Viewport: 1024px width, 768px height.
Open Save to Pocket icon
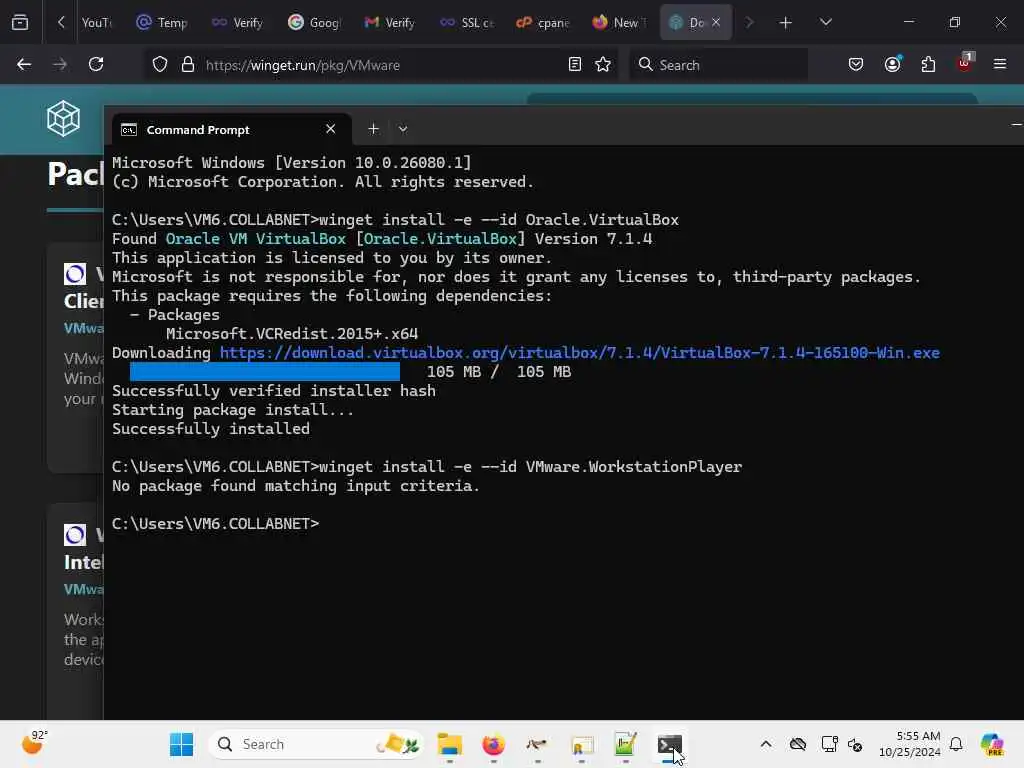coord(856,65)
